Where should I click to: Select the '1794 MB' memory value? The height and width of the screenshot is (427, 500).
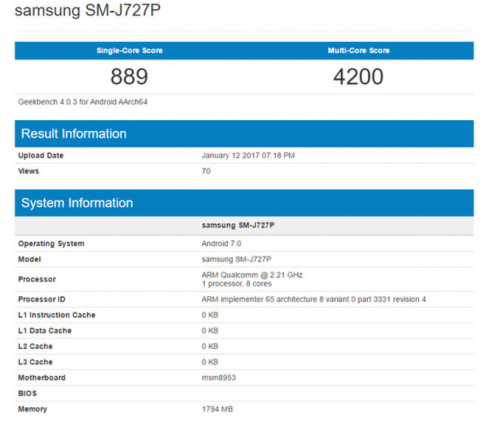click(217, 409)
